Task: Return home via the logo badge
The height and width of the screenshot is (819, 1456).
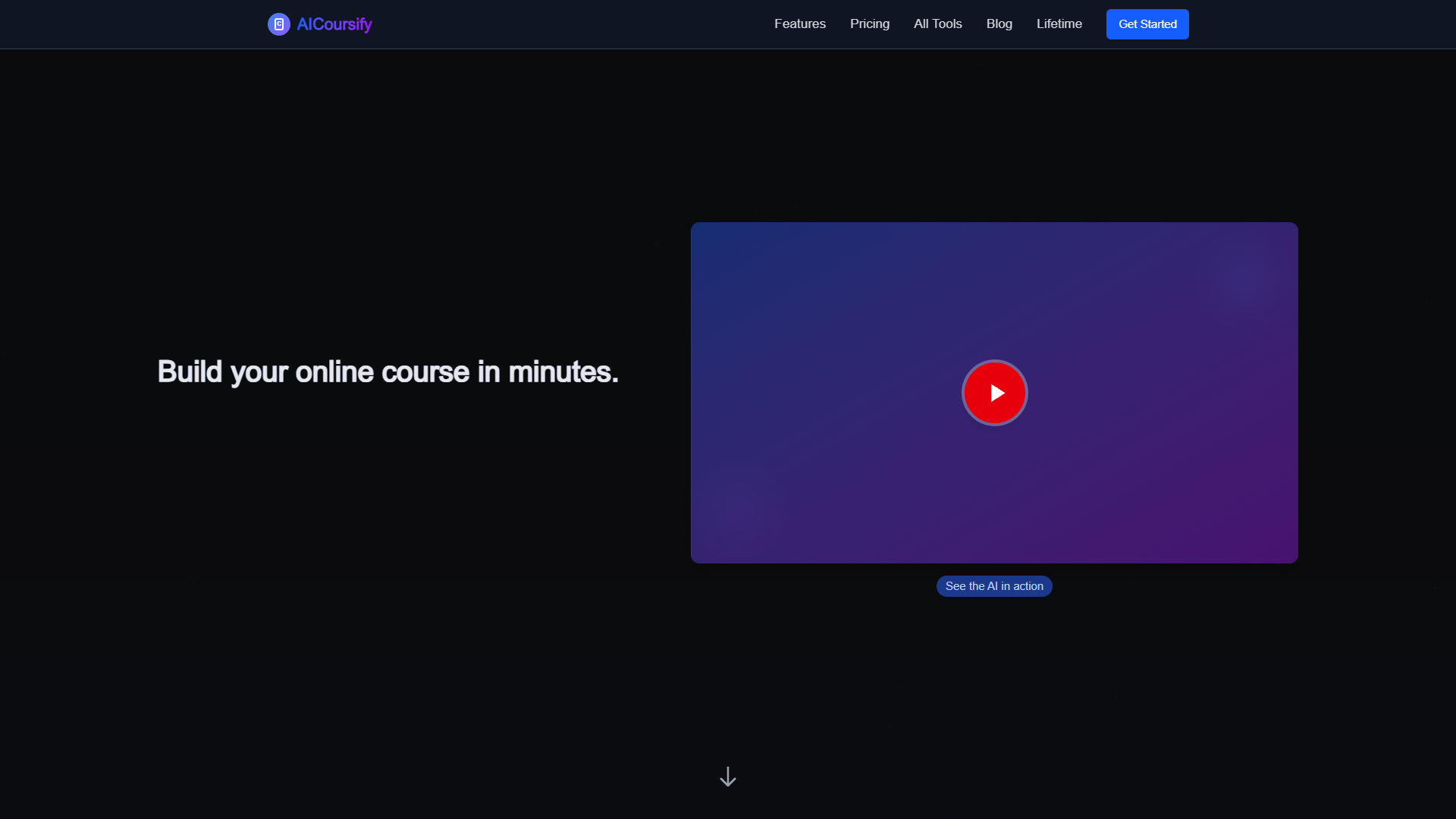Action: tap(279, 24)
